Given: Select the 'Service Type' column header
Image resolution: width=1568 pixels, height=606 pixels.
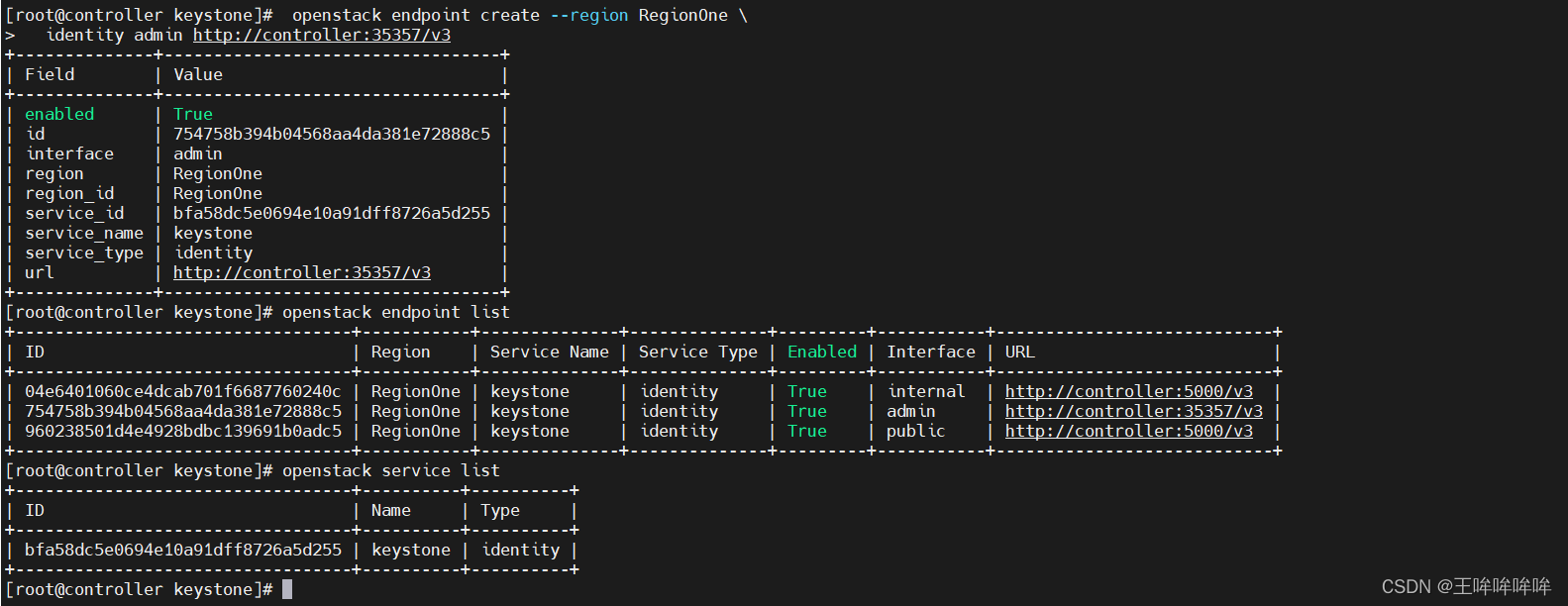Looking at the screenshot, I should [698, 352].
